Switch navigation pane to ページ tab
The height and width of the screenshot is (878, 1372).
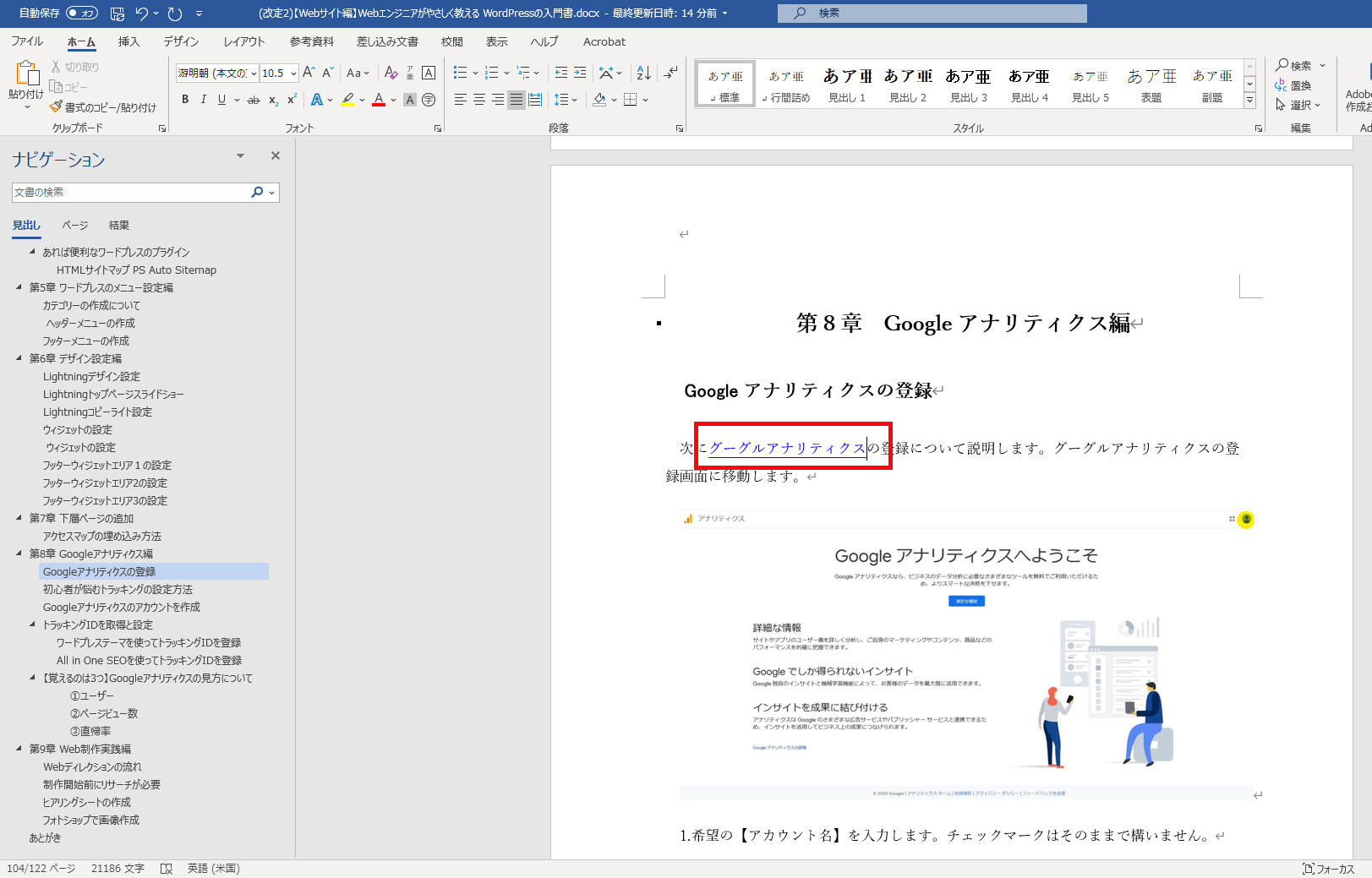(75, 226)
